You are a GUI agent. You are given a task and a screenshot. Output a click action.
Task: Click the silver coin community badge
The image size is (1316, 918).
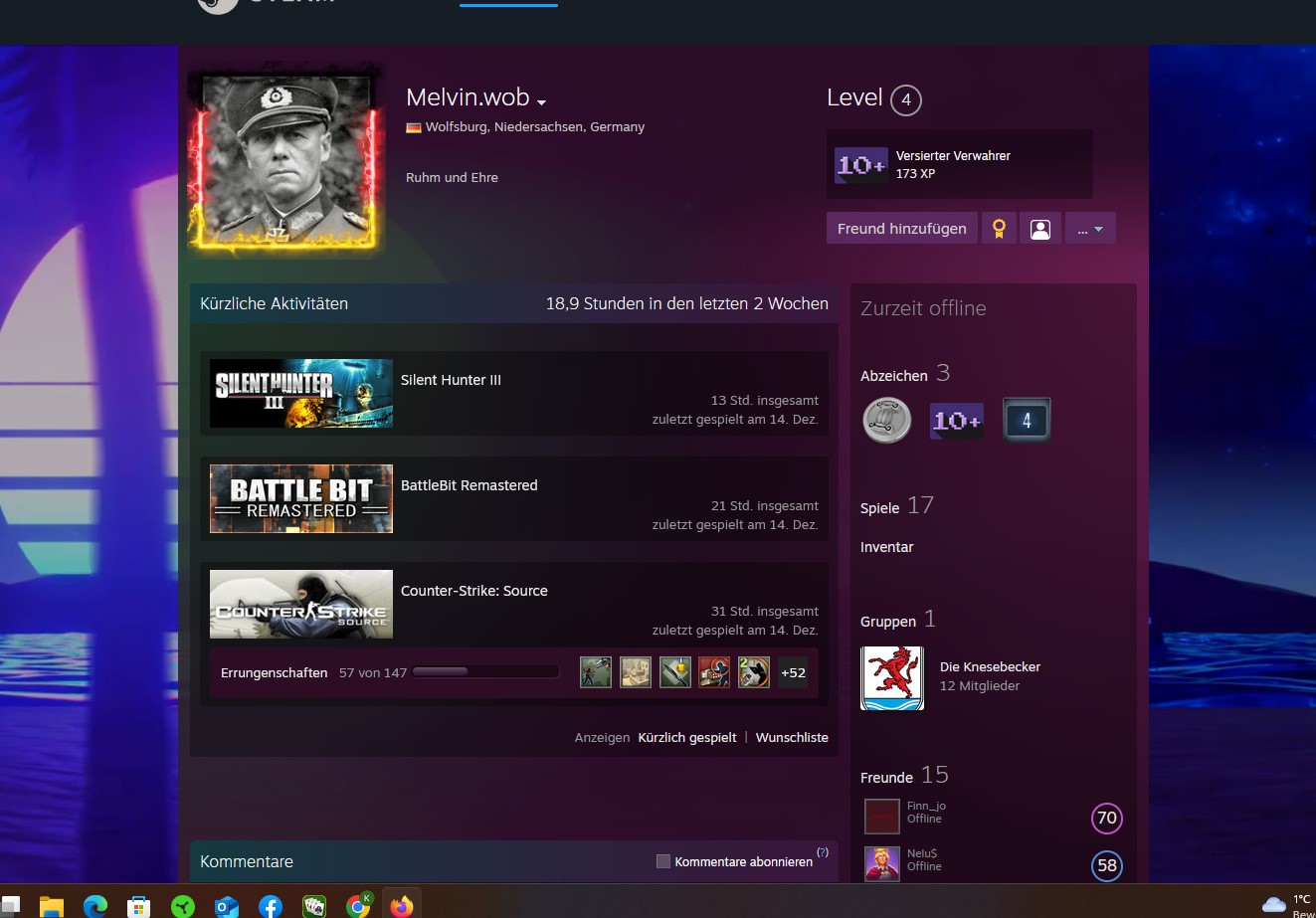[x=886, y=420]
